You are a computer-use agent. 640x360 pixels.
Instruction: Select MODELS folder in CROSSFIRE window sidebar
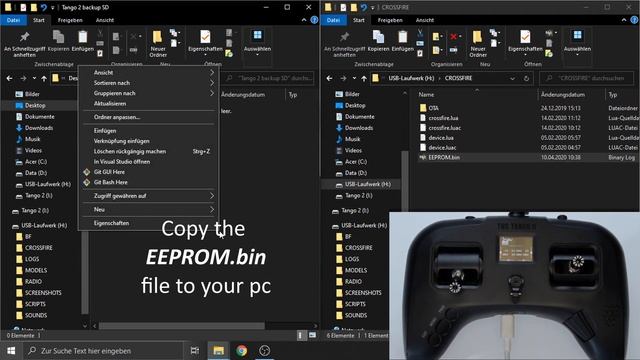[356, 270]
